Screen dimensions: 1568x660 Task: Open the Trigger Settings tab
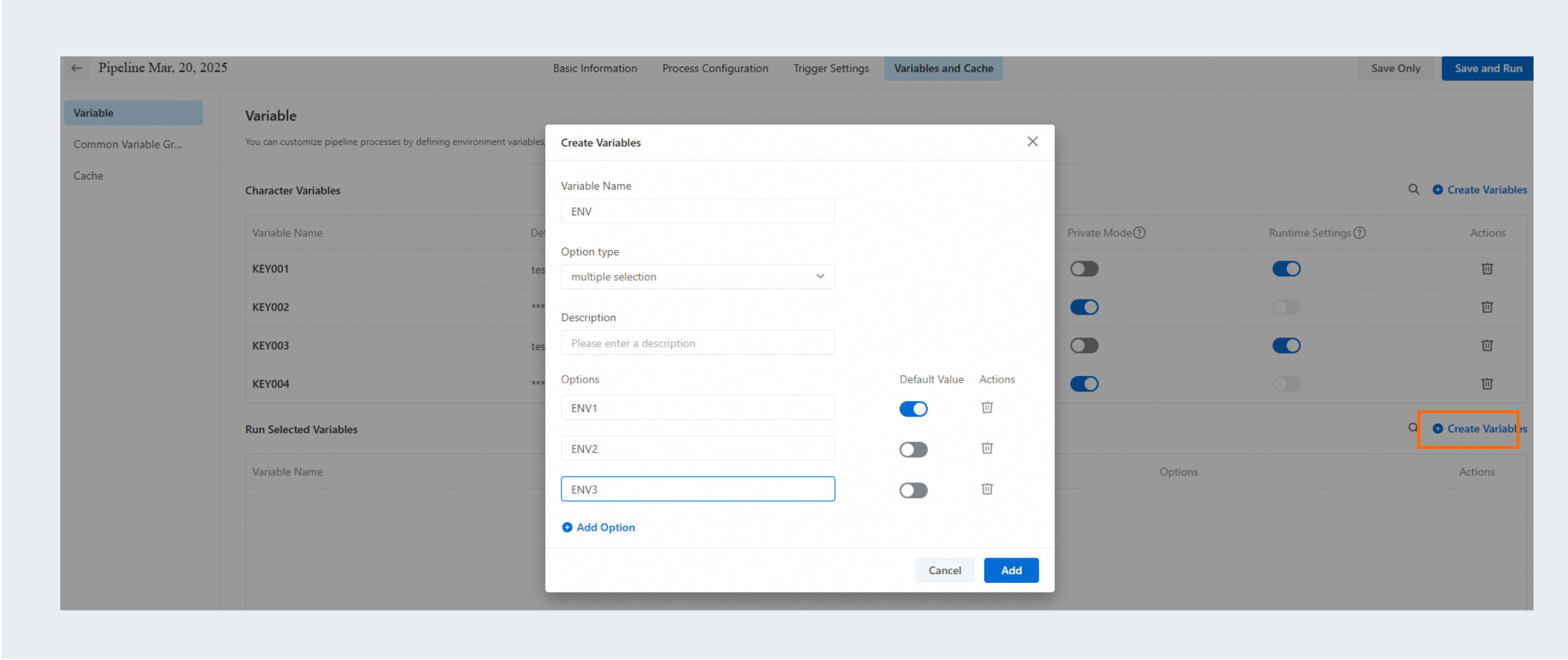coord(831,69)
